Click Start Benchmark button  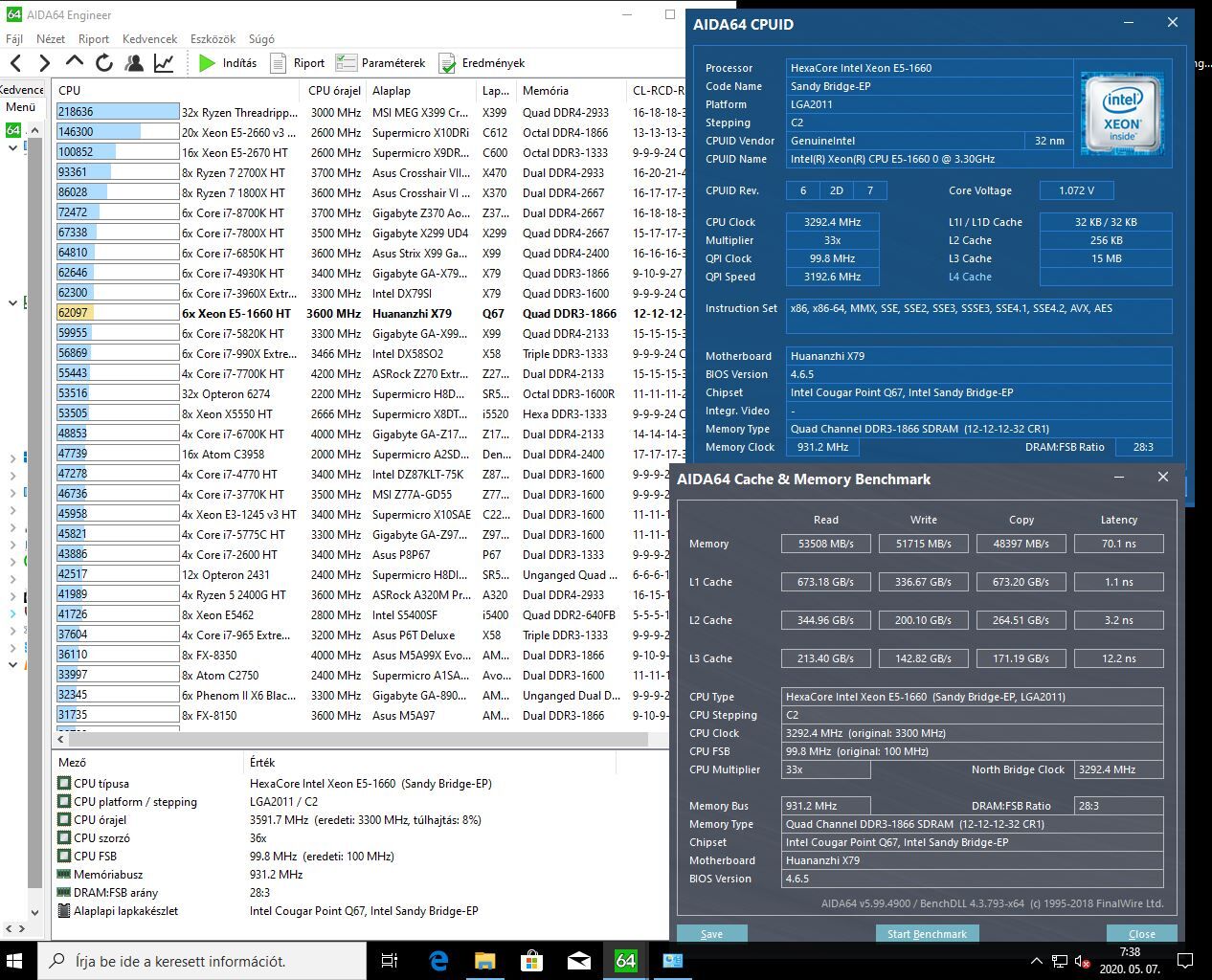click(x=926, y=934)
